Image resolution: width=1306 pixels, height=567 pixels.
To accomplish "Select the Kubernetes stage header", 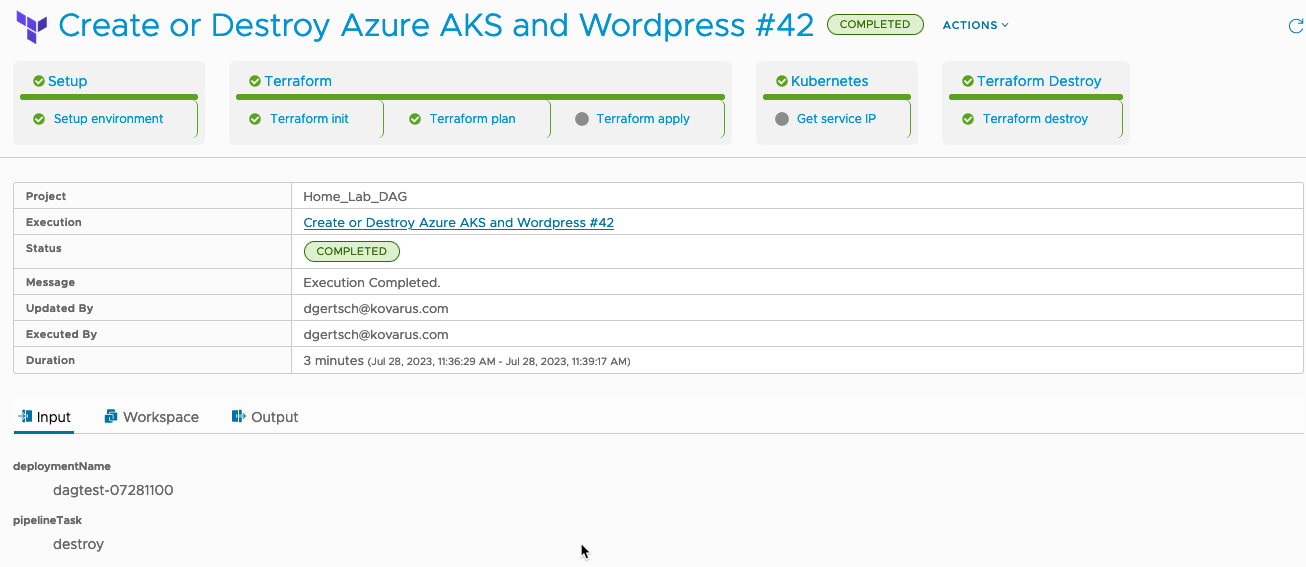I will [829, 81].
